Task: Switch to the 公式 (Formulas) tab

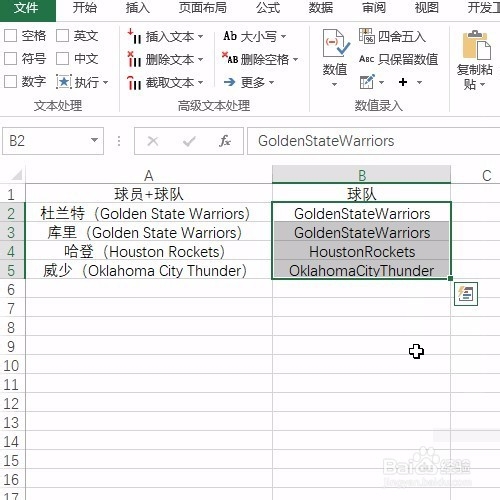Action: click(268, 8)
